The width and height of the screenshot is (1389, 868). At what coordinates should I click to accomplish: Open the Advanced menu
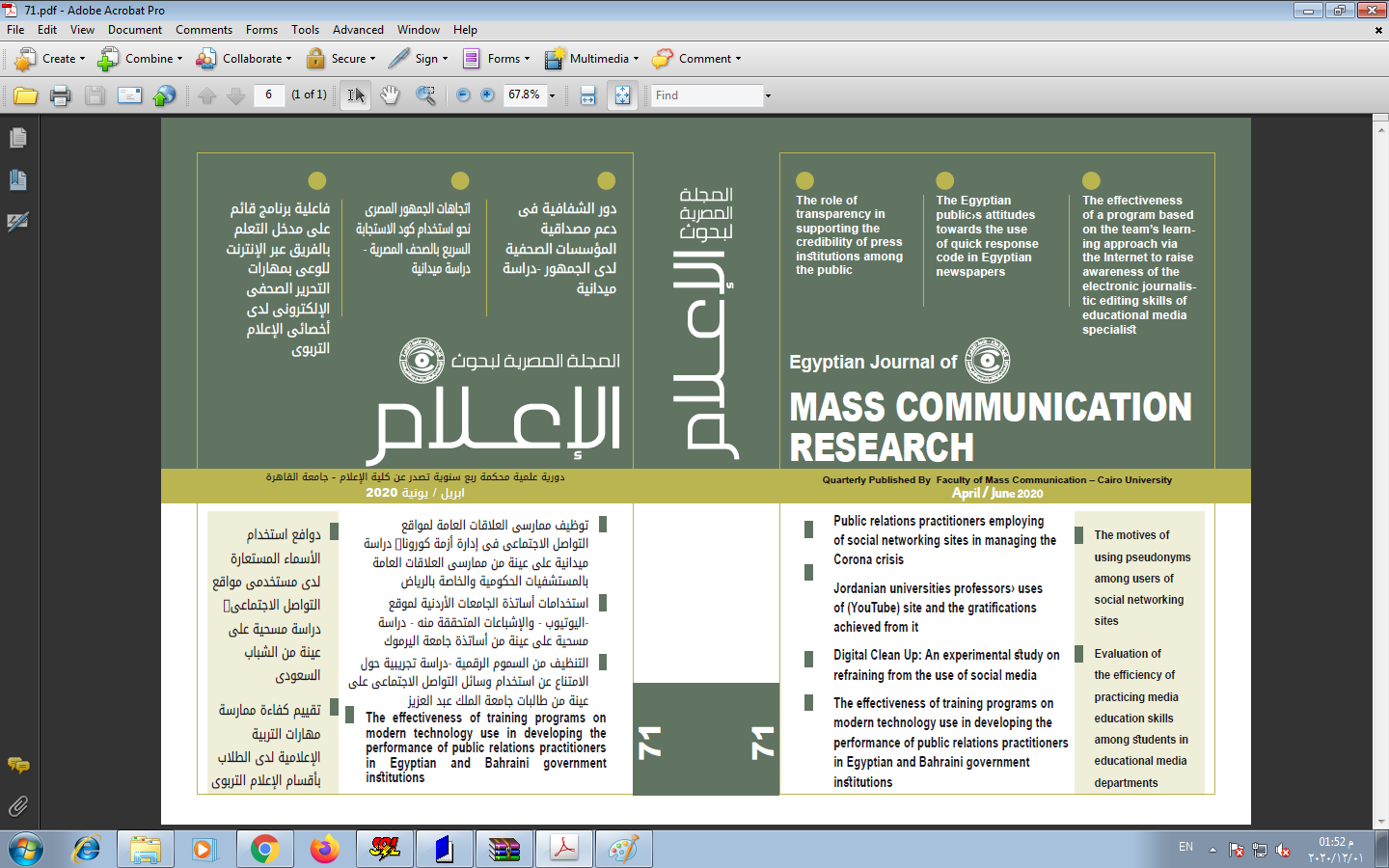point(358,30)
